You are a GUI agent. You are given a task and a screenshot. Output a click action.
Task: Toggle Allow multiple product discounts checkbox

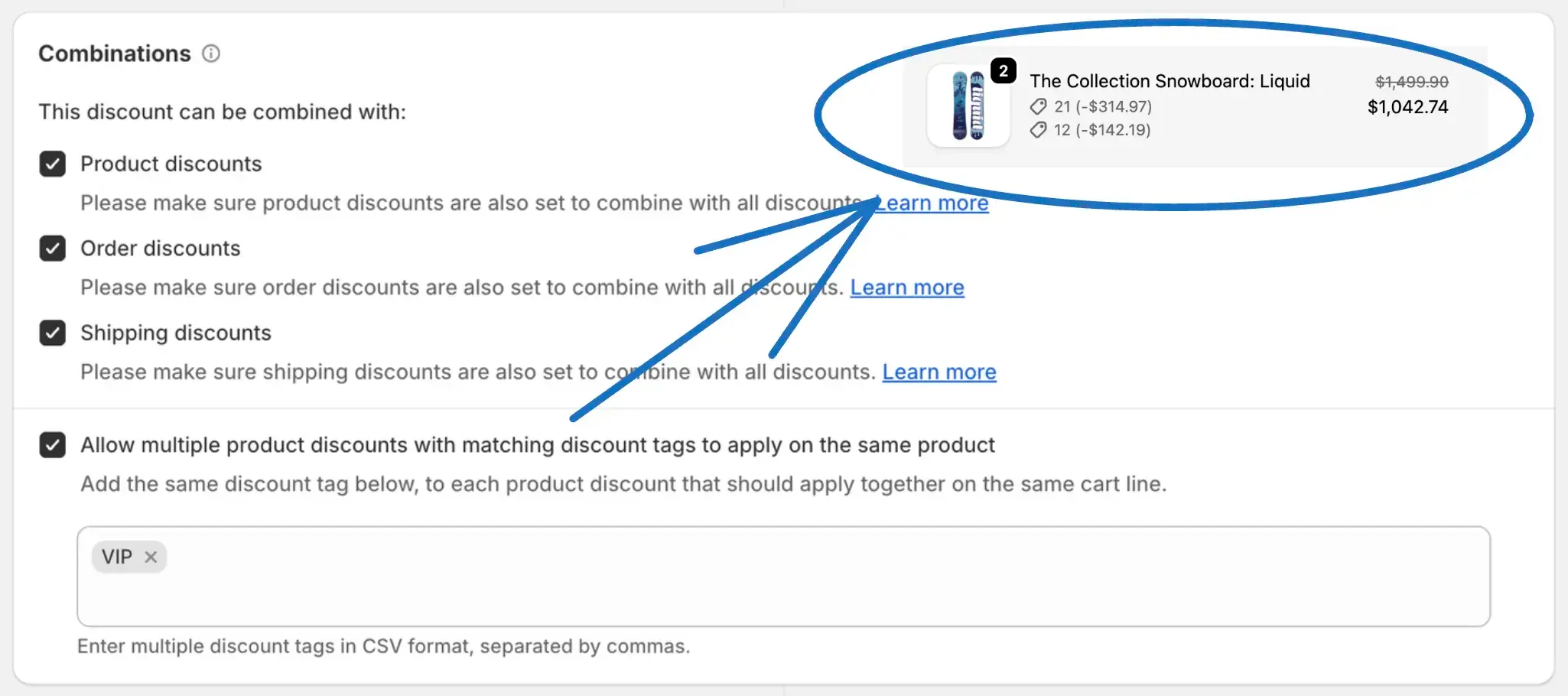53,445
